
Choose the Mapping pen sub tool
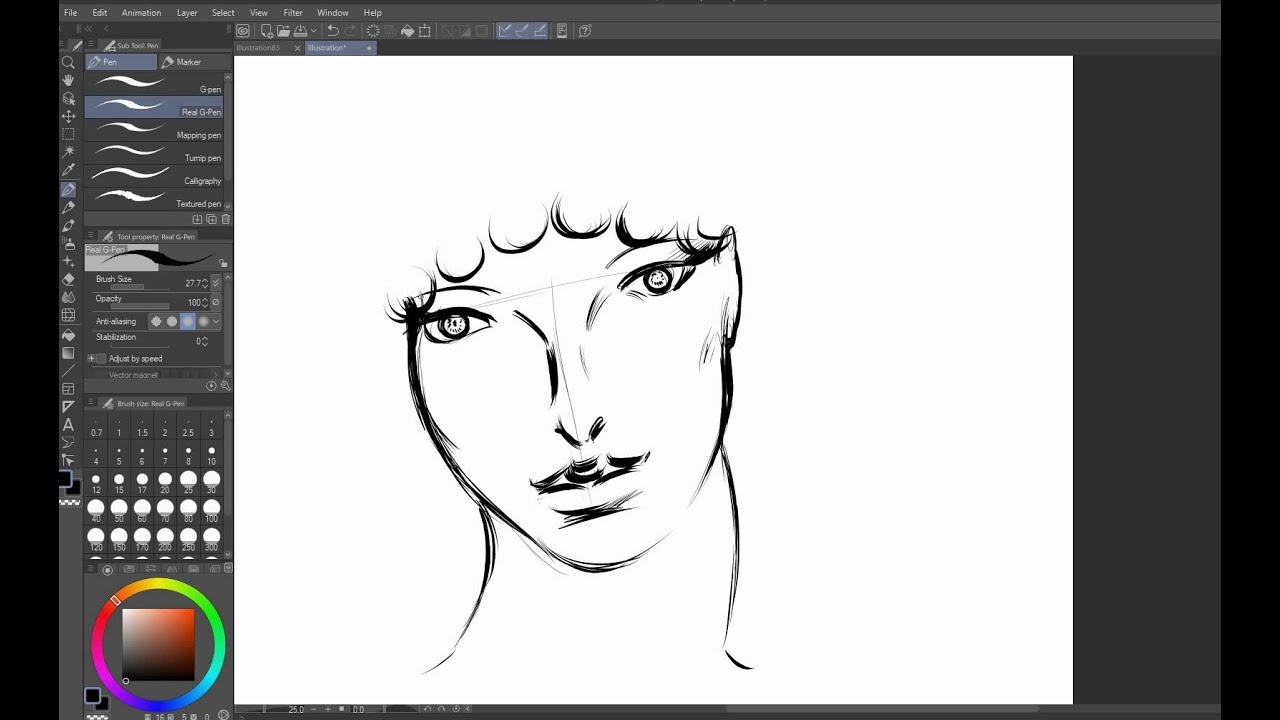154,130
